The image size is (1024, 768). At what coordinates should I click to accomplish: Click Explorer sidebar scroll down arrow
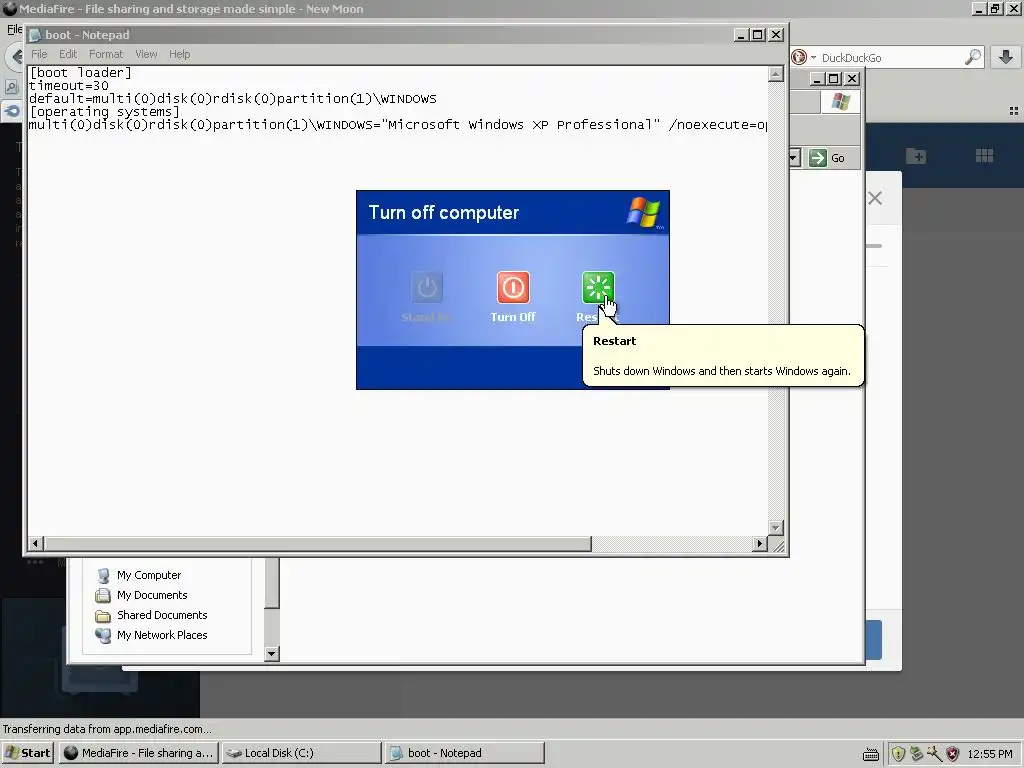pyautogui.click(x=272, y=653)
